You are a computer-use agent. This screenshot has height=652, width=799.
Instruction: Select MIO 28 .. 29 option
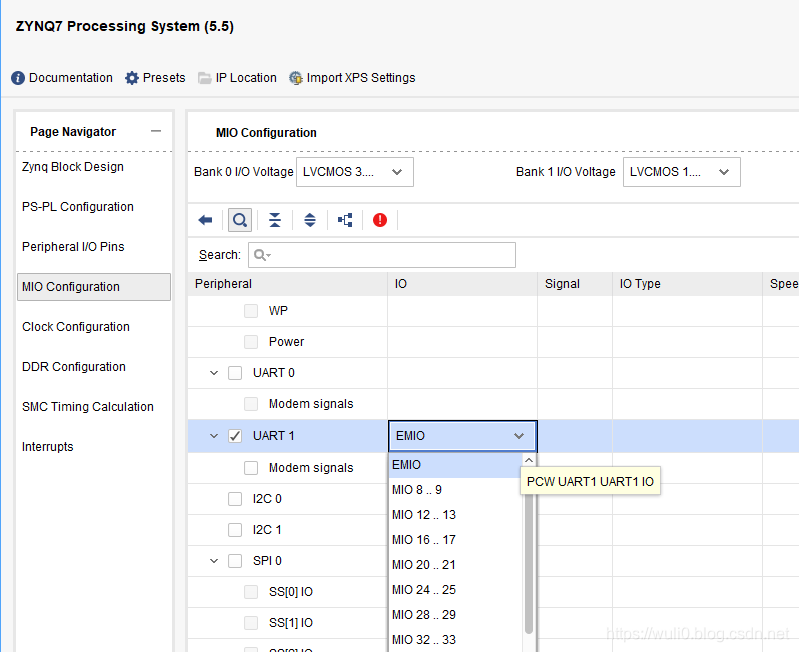tap(455, 615)
